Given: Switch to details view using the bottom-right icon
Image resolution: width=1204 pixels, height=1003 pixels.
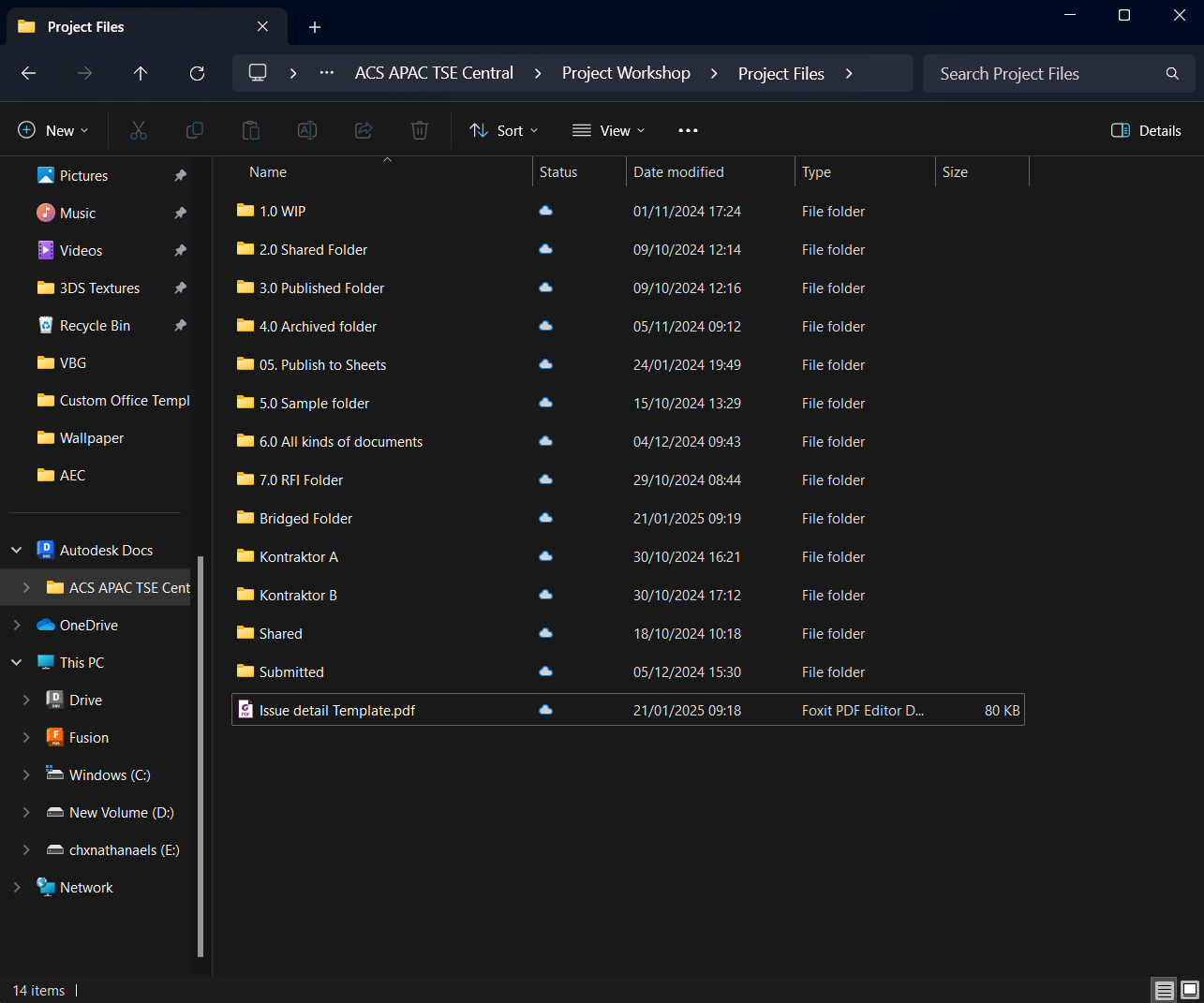Looking at the screenshot, I should coord(1164,990).
